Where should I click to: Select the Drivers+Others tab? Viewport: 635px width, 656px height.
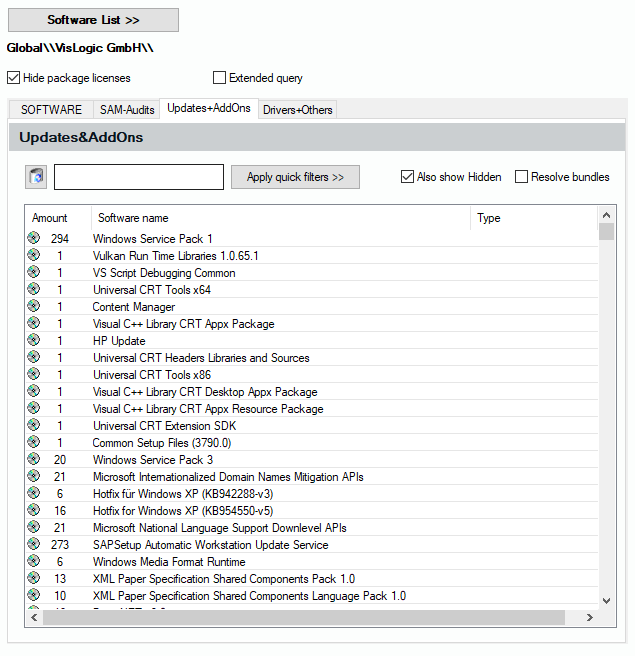tap(297, 110)
